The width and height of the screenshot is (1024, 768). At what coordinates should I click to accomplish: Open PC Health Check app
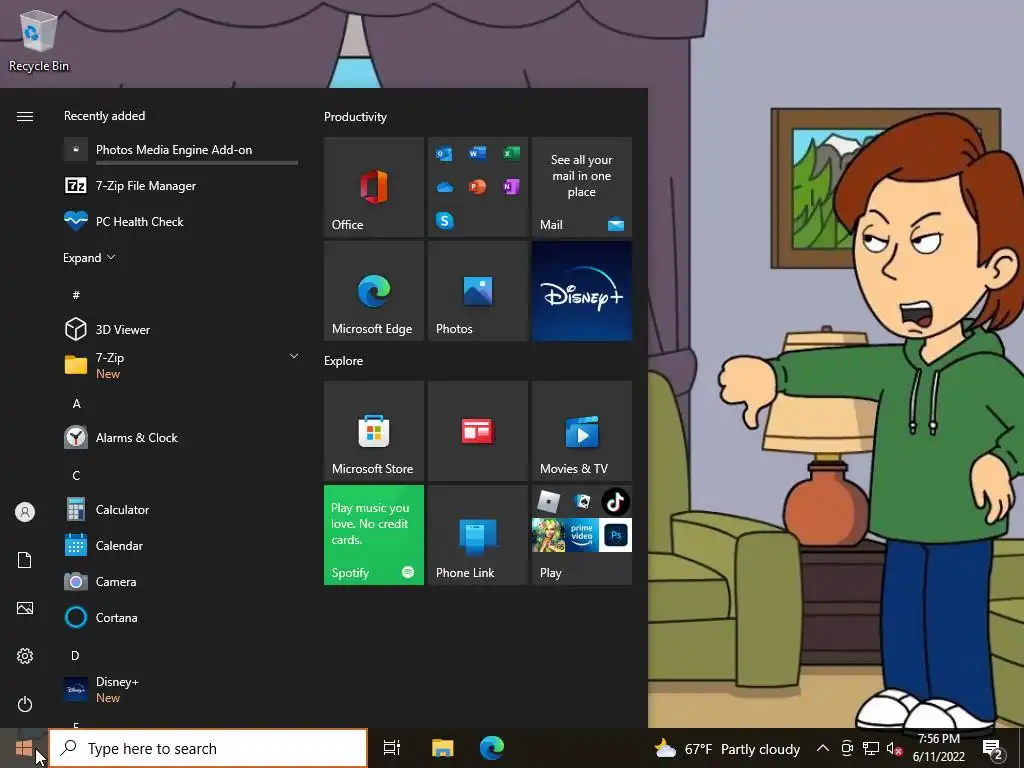[180, 222]
